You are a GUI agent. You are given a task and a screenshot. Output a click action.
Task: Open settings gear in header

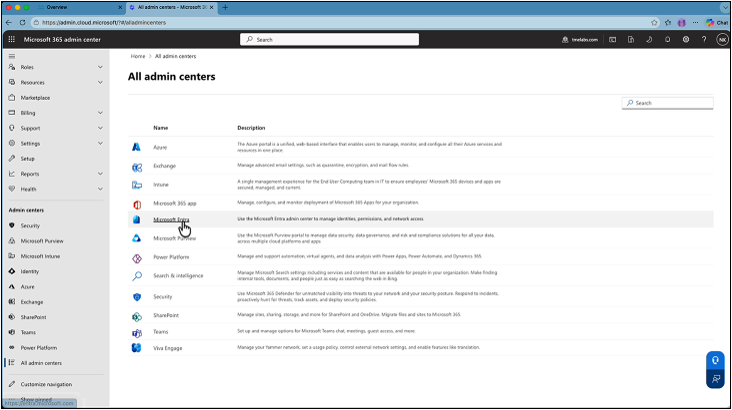point(686,40)
